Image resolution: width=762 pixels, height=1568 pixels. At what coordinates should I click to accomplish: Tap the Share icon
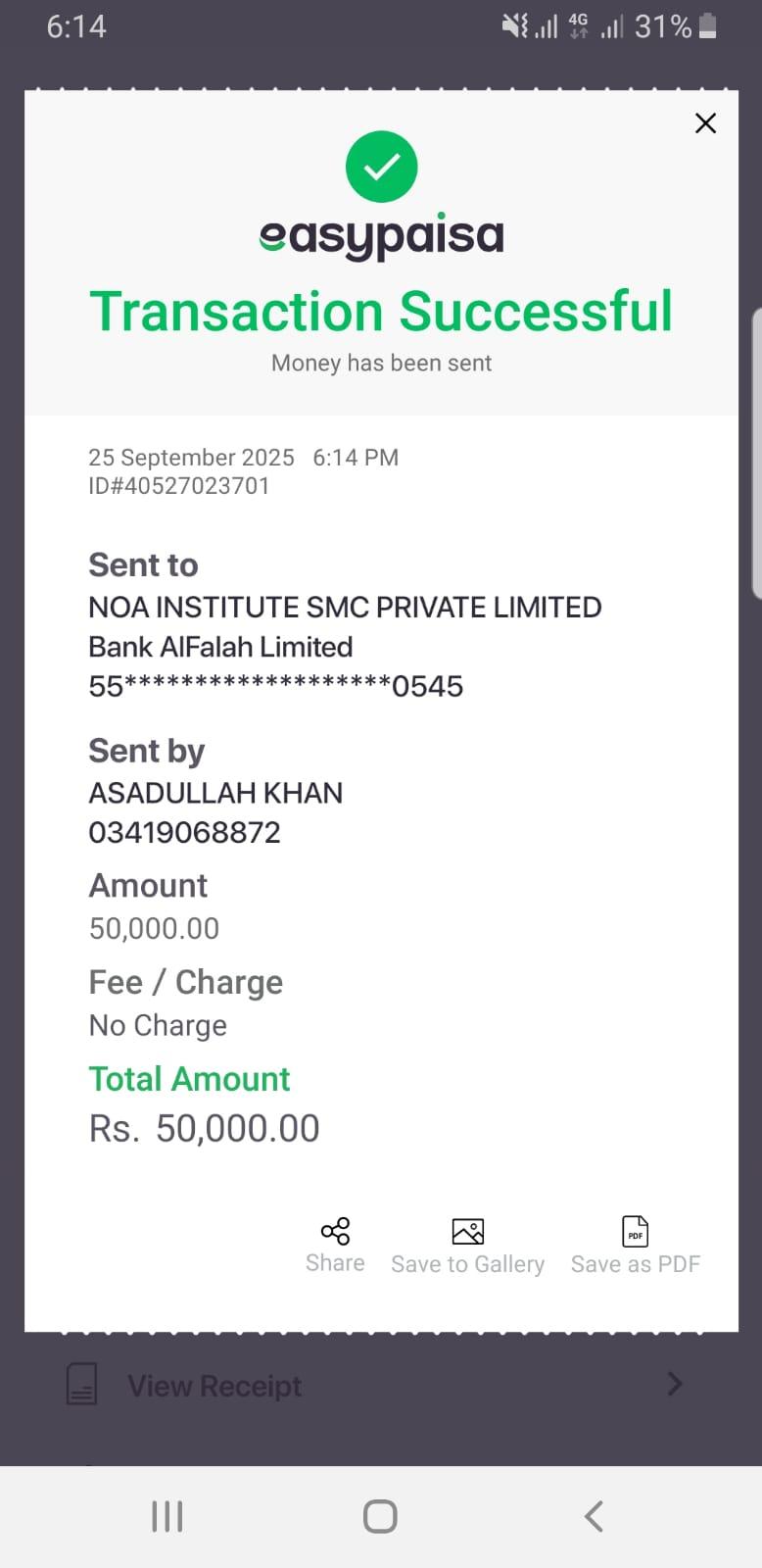335,1231
